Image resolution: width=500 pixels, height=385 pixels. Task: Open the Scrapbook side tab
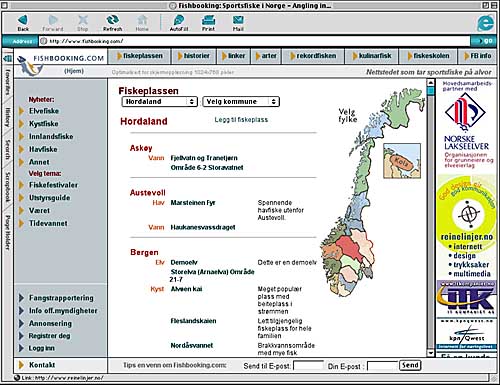(8, 187)
